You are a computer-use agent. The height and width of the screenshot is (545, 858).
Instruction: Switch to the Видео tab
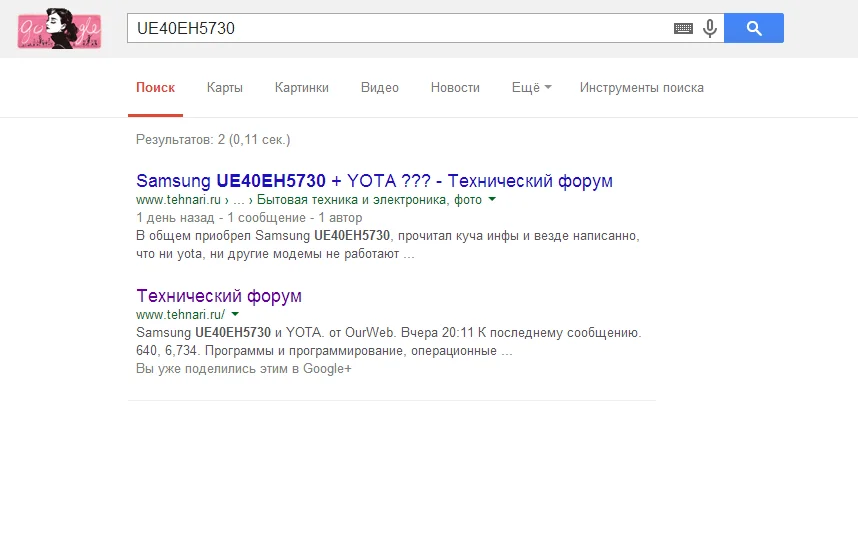(x=380, y=88)
